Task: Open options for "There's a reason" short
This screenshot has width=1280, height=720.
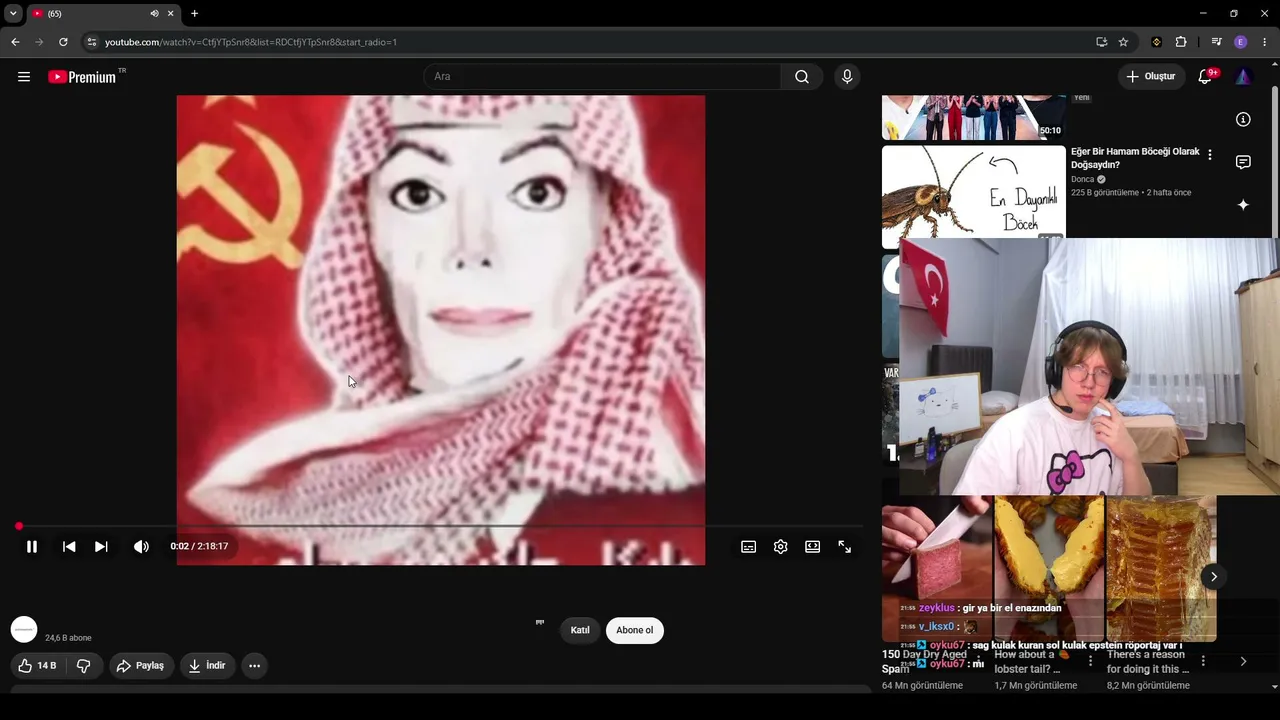Action: tap(1203, 661)
